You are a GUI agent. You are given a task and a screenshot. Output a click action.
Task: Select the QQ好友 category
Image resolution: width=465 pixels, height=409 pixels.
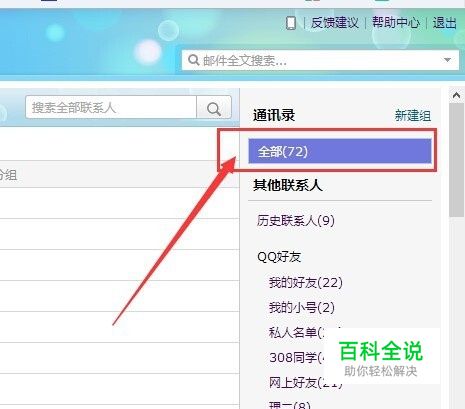(279, 257)
